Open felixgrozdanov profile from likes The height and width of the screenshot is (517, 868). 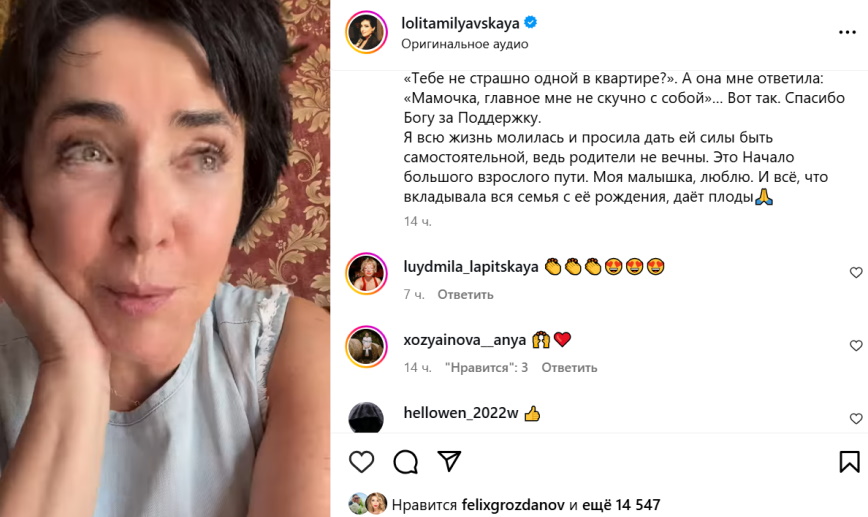[513, 505]
